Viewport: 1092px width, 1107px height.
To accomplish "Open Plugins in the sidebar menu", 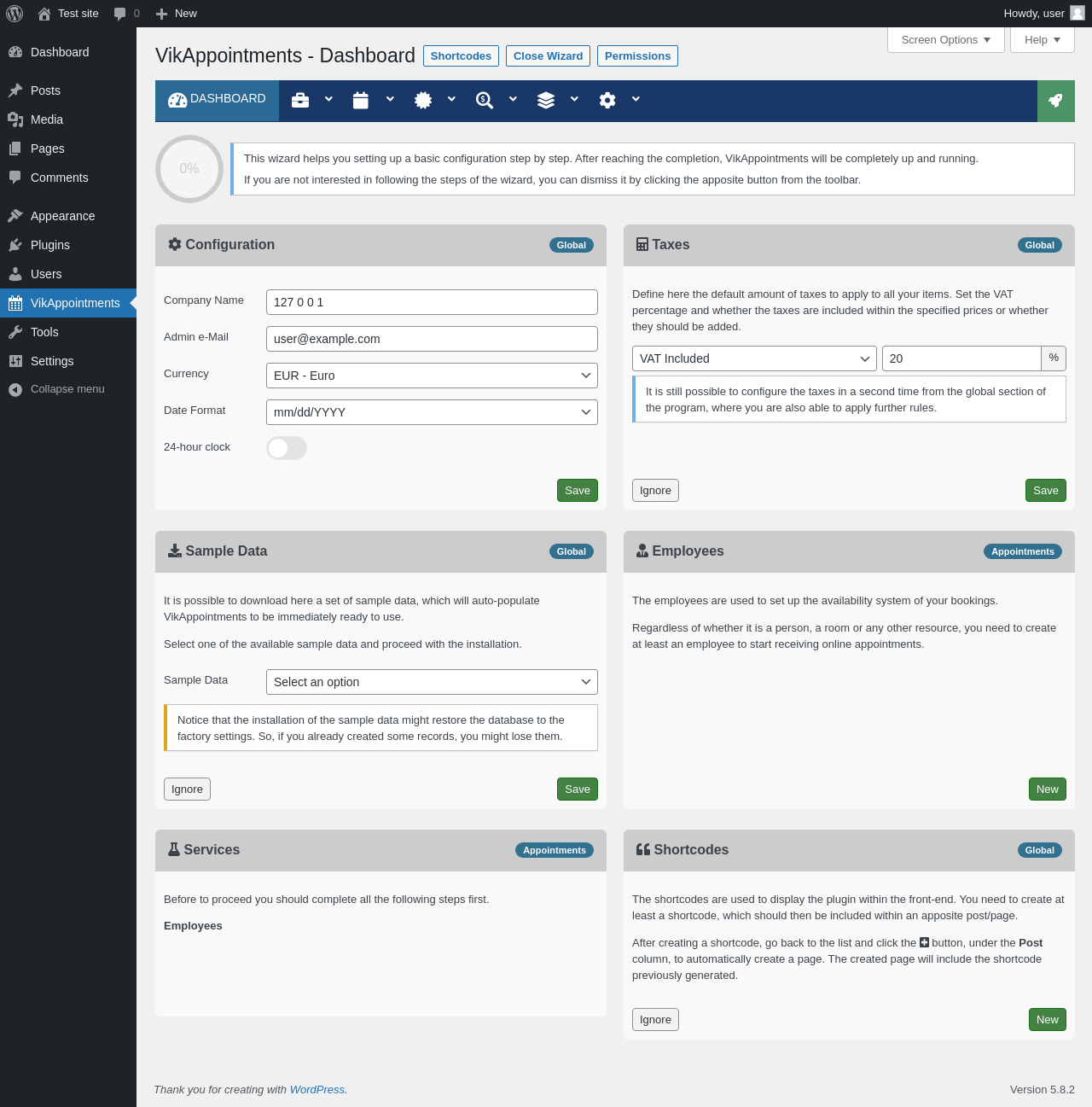I will [68, 245].
